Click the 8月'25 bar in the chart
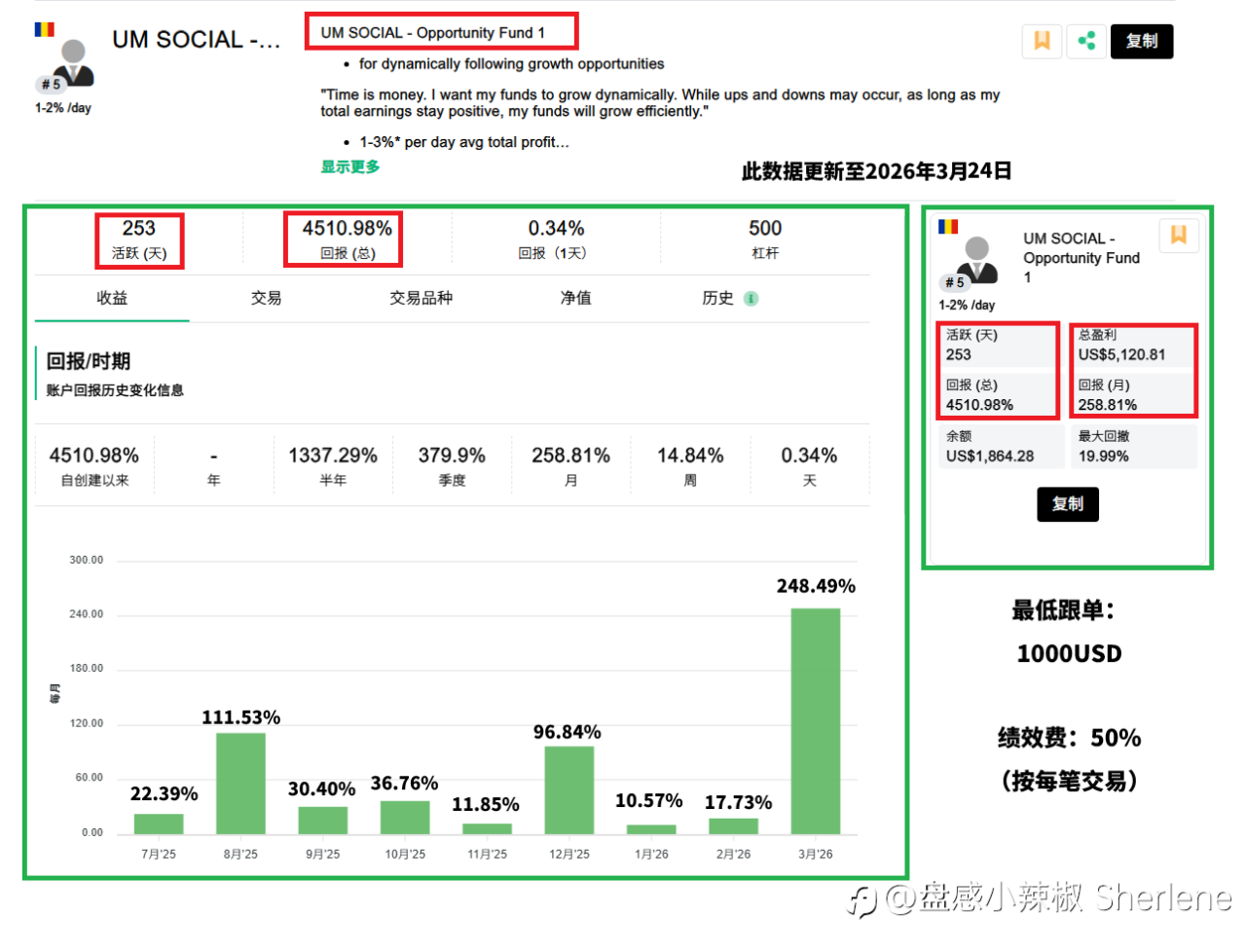The width and height of the screenshot is (1246, 952). (240, 784)
